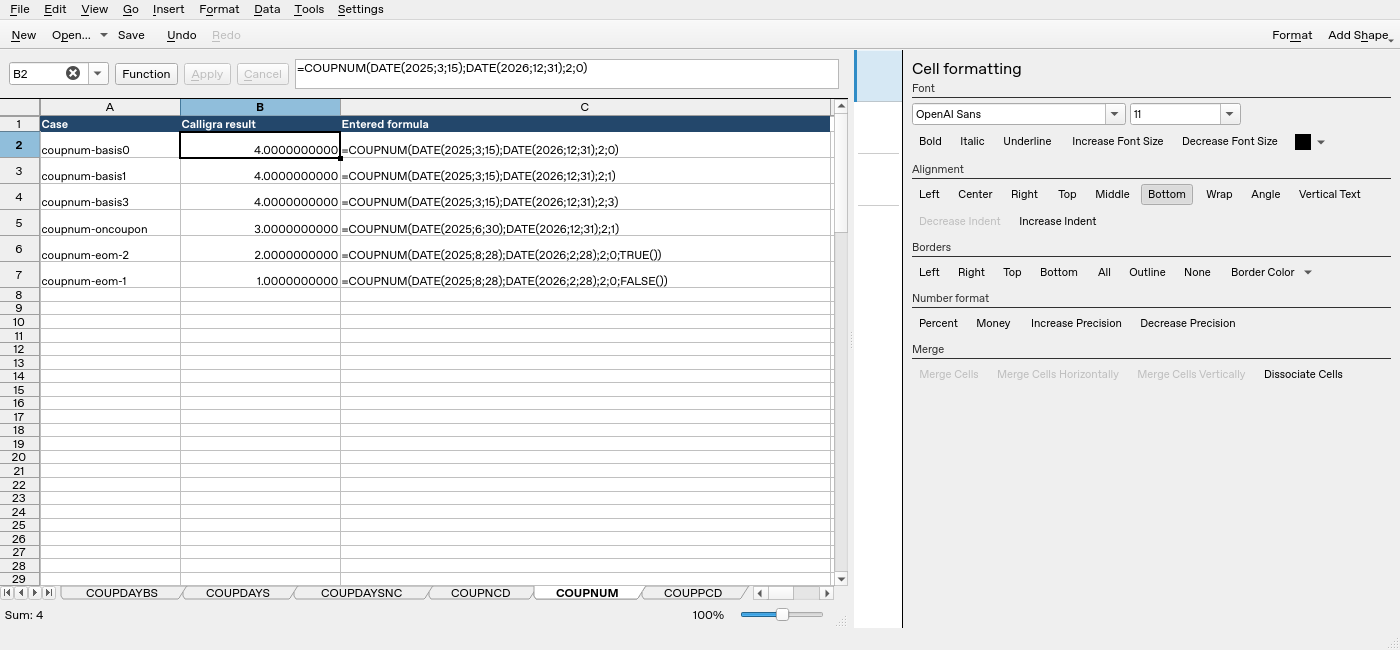The height and width of the screenshot is (650, 1400).
Task: Go to first sheet tab arrow
Action: pyautogui.click(x=8, y=593)
